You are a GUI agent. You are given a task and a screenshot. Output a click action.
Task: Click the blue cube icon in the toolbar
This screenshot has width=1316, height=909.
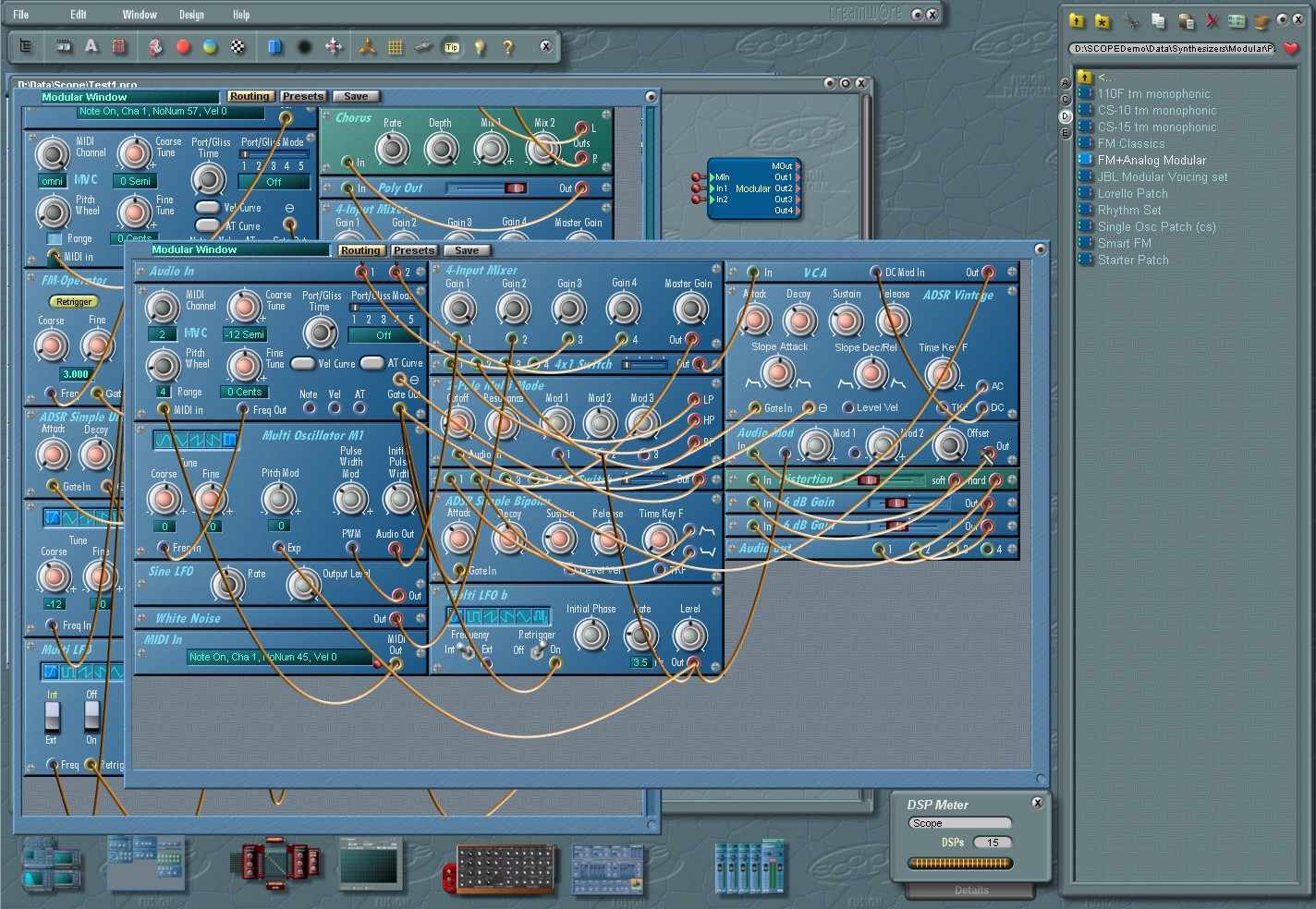275,46
